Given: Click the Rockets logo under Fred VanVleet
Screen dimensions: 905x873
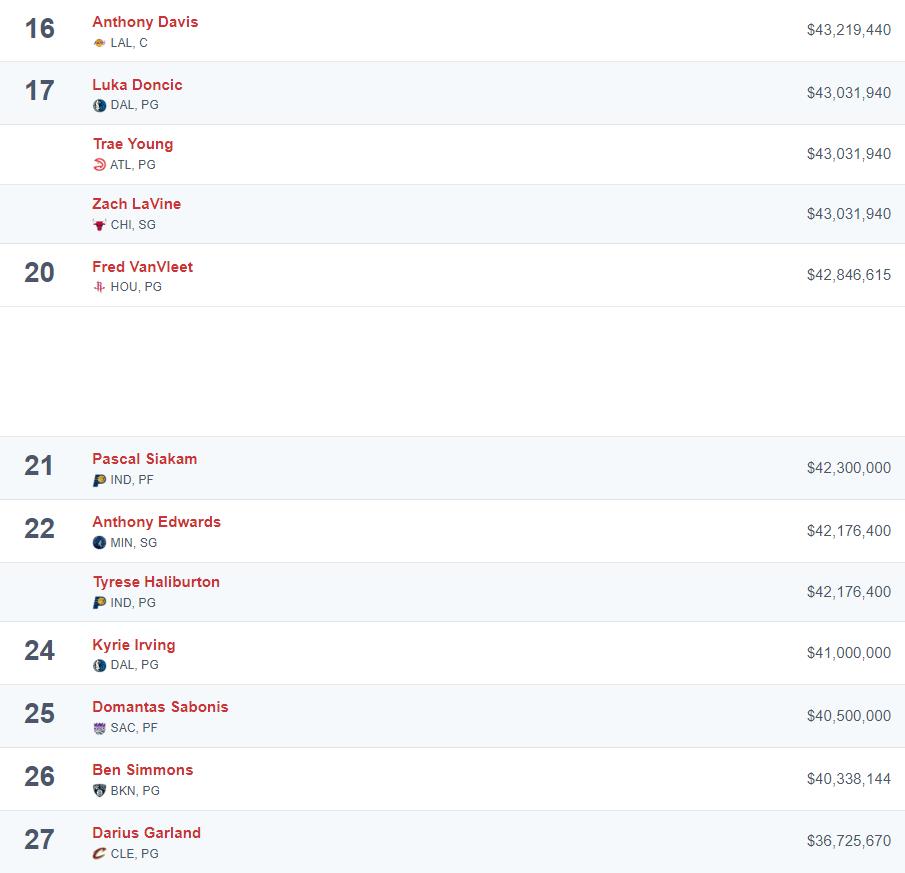Looking at the screenshot, I should click(x=99, y=287).
